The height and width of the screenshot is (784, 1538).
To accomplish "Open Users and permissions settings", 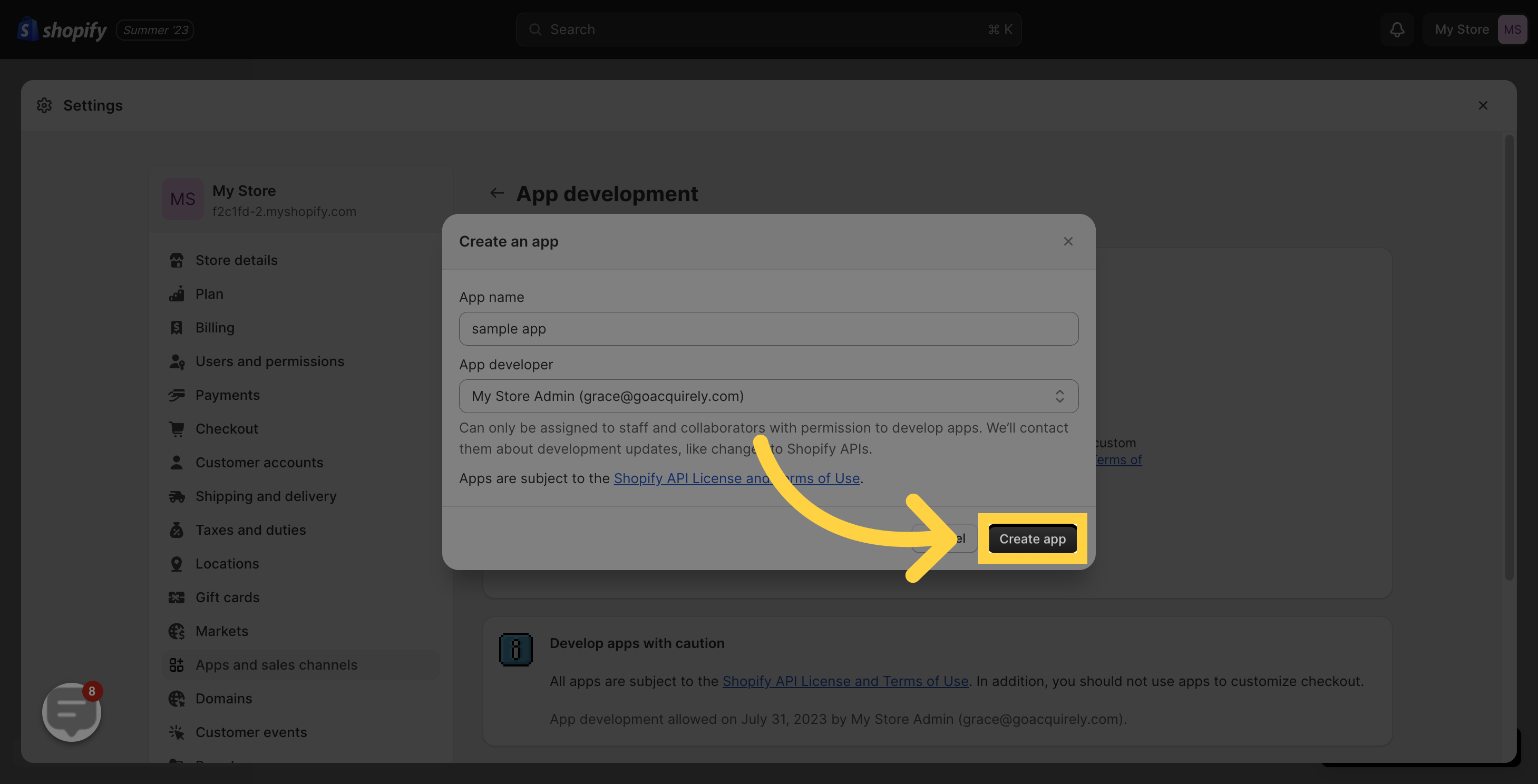I will [x=301, y=361].
